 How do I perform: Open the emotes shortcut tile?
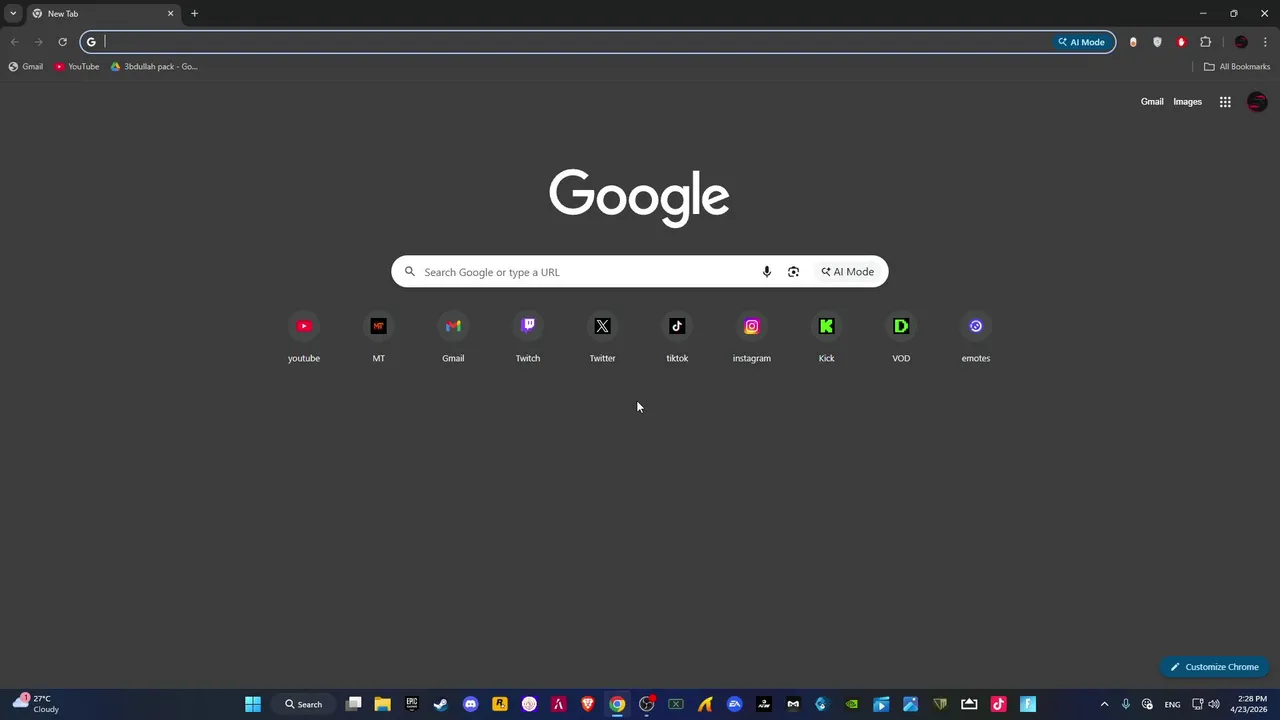pyautogui.click(x=976, y=338)
